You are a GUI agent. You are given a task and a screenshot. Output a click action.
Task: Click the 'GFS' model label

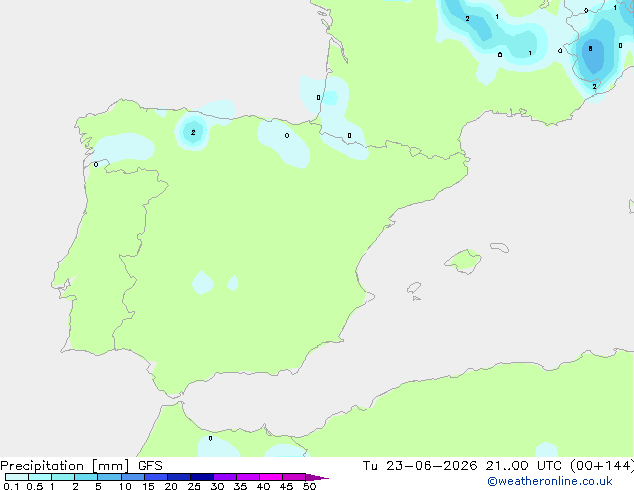(x=150, y=466)
